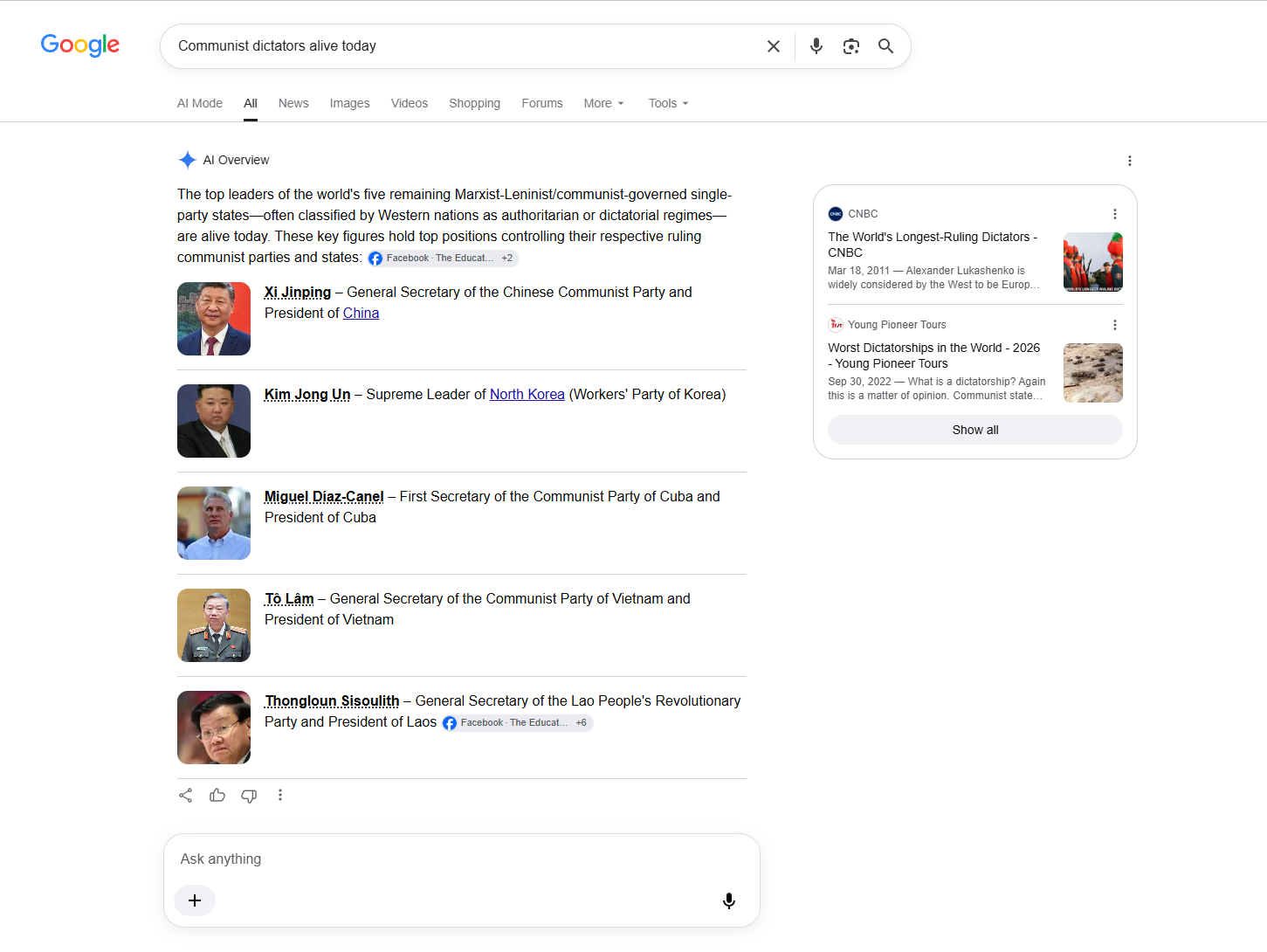The width and height of the screenshot is (1267, 952).
Task: Click the CNBC source favicon
Action: [836, 214]
